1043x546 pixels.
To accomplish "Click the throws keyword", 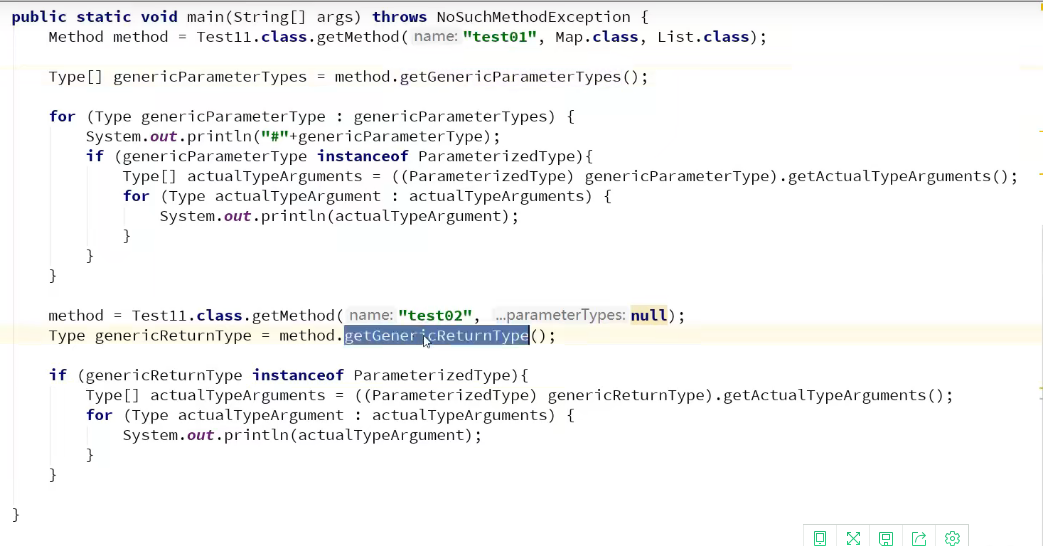I will click(399, 17).
